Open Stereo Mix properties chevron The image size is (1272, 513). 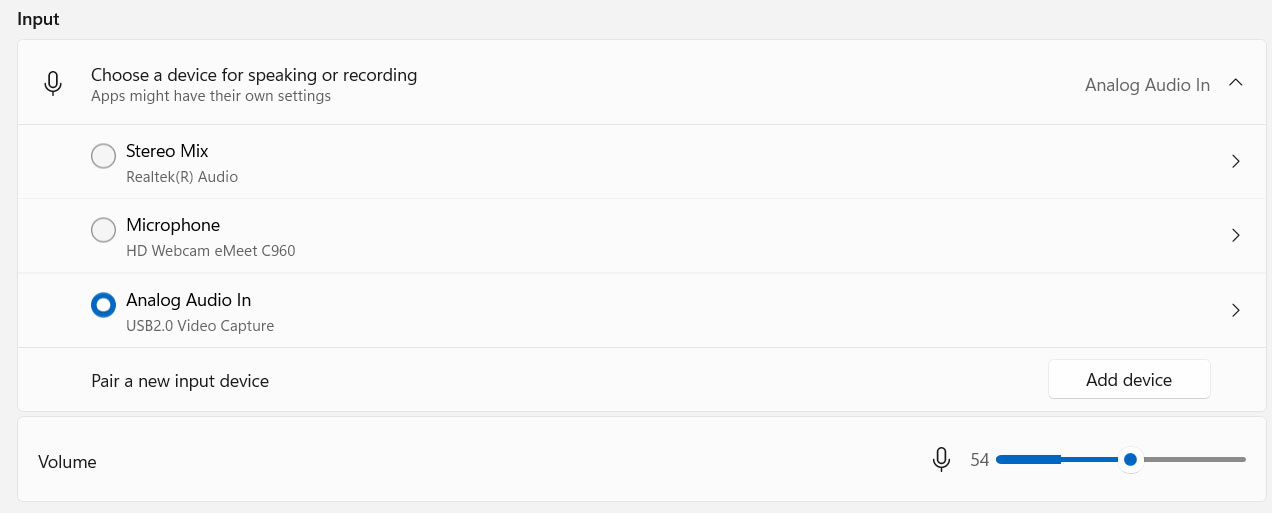[x=1236, y=161]
